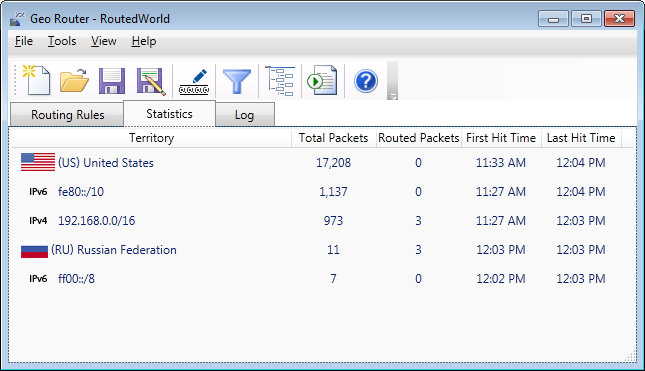This screenshot has width=645, height=371.
Task: Open the blue funnel filter tool
Action: pos(237,81)
